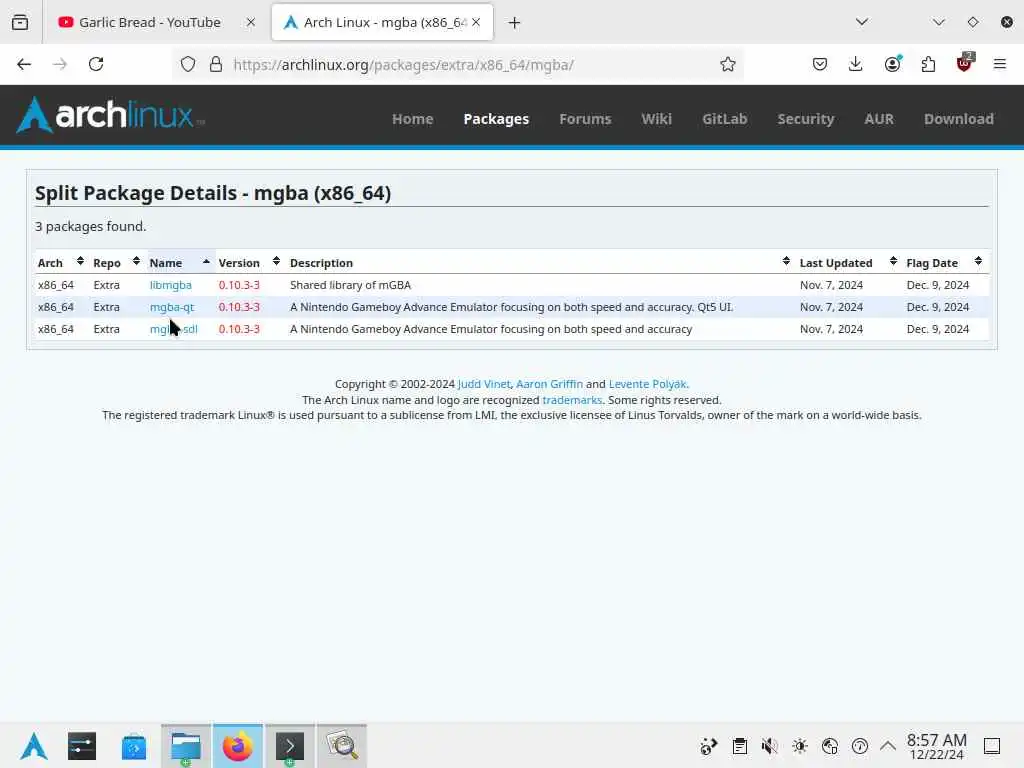Go to the Home nav item

(413, 119)
